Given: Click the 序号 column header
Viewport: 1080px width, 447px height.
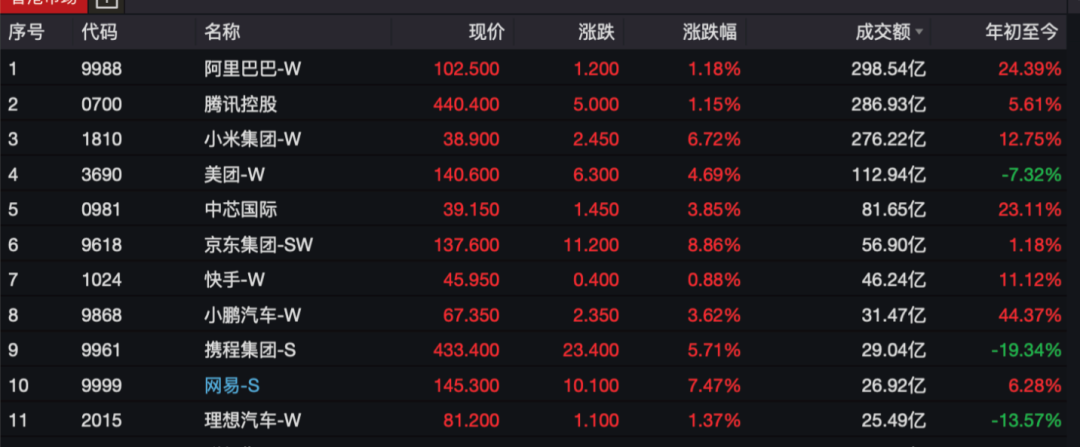Looking at the screenshot, I should pos(27,32).
